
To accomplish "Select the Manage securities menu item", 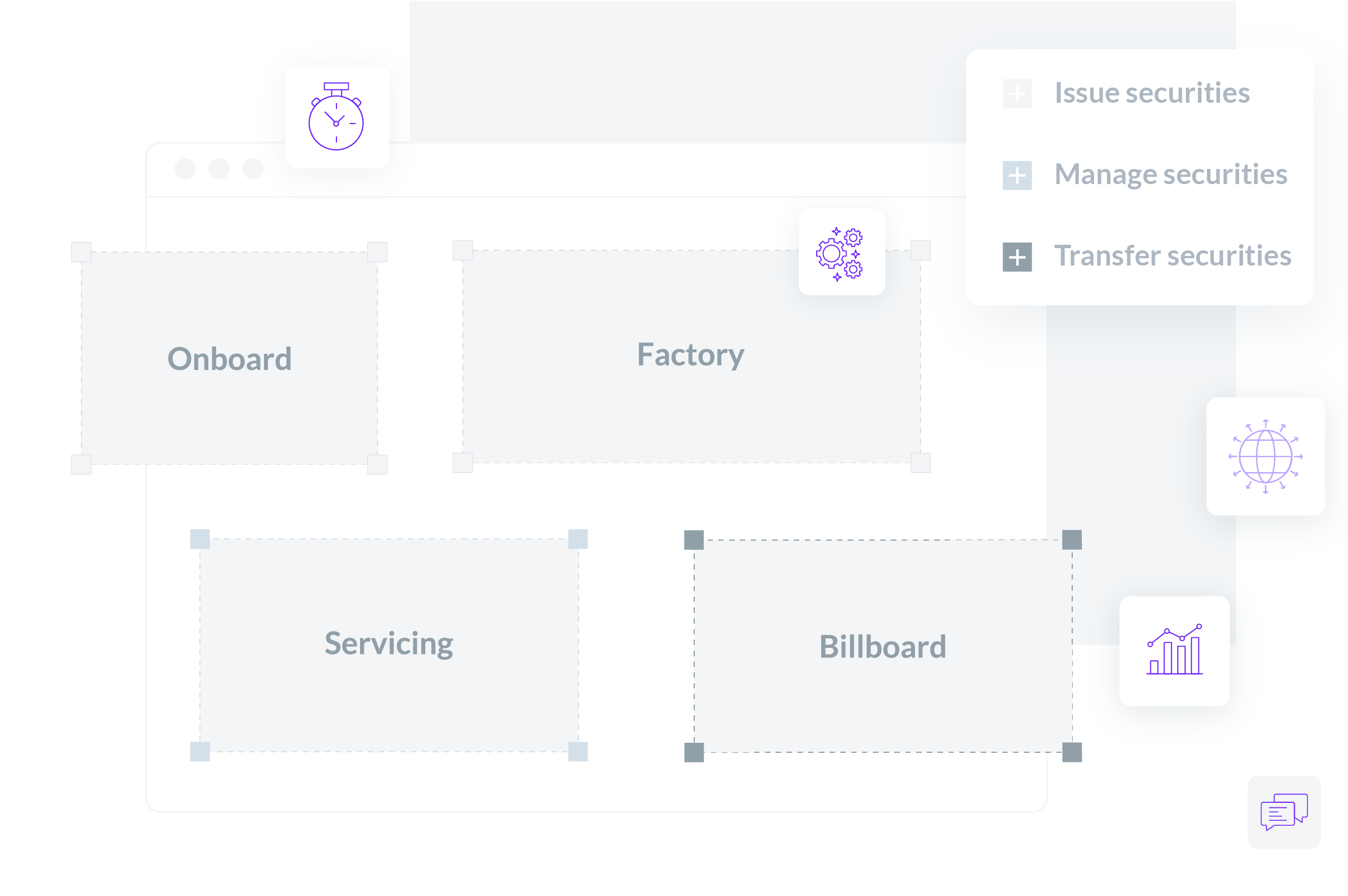I will tap(1169, 174).
